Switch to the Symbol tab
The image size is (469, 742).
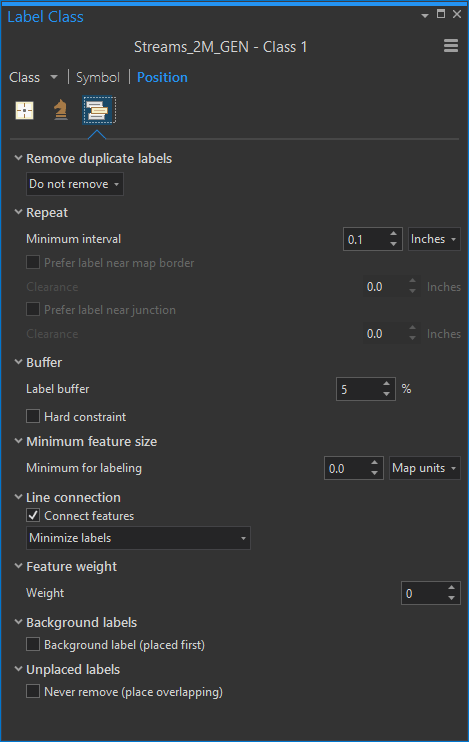98,78
